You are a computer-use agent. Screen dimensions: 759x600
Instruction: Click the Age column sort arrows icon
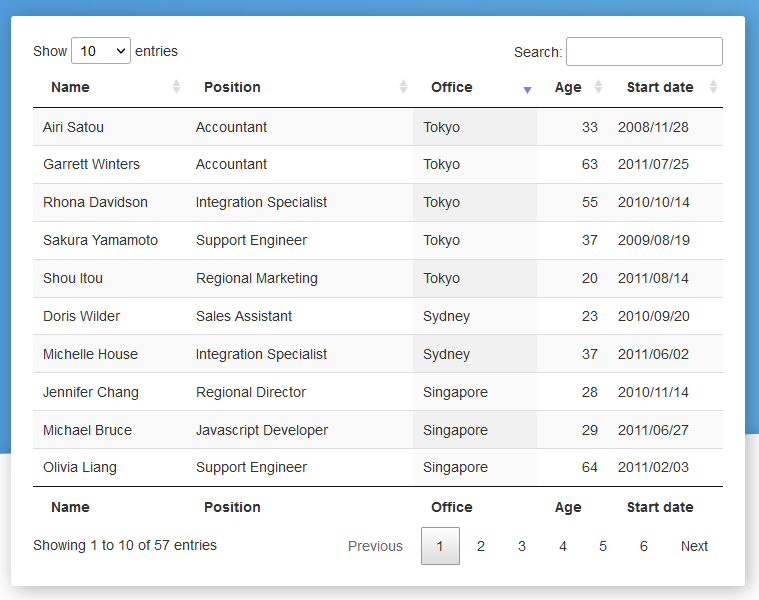[598, 87]
